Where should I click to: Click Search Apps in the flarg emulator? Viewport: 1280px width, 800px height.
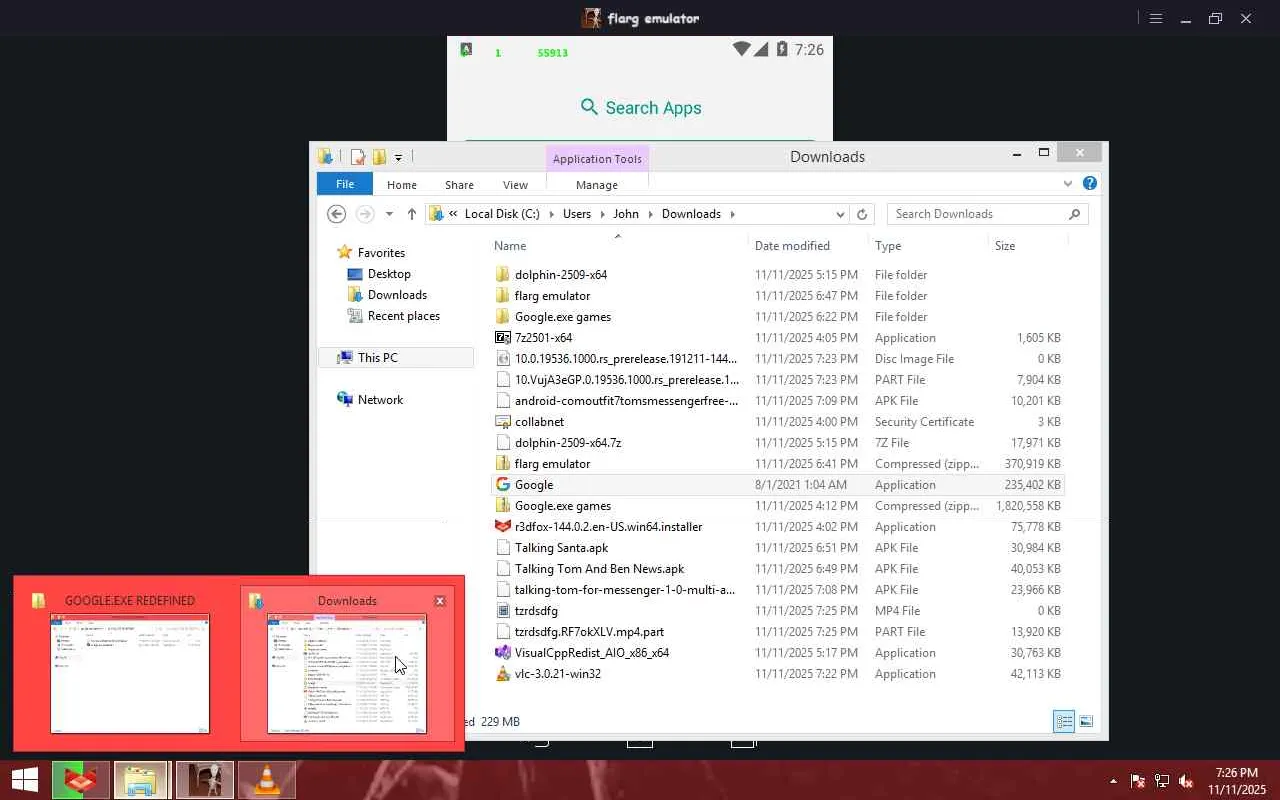click(x=641, y=108)
